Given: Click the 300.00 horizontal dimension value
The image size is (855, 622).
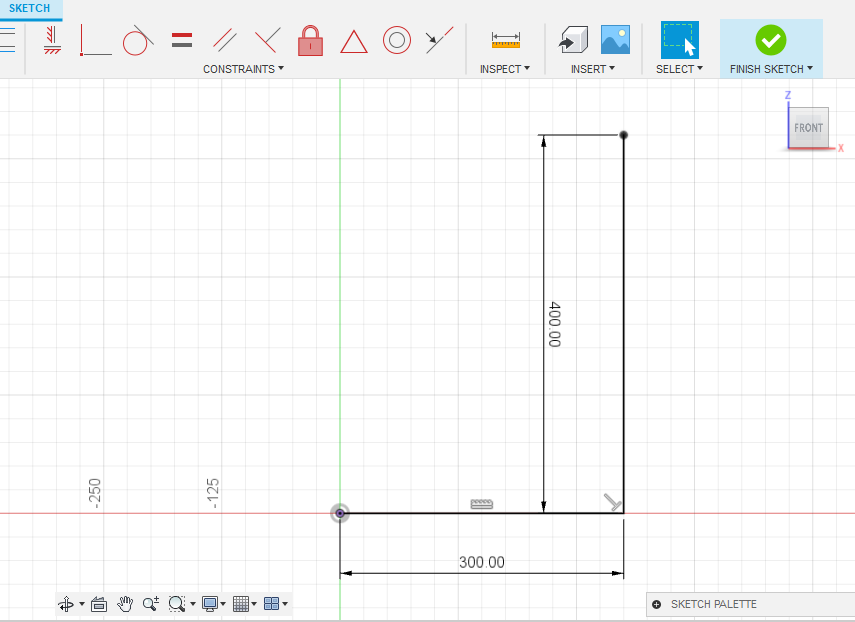Looking at the screenshot, I should click(x=482, y=562).
